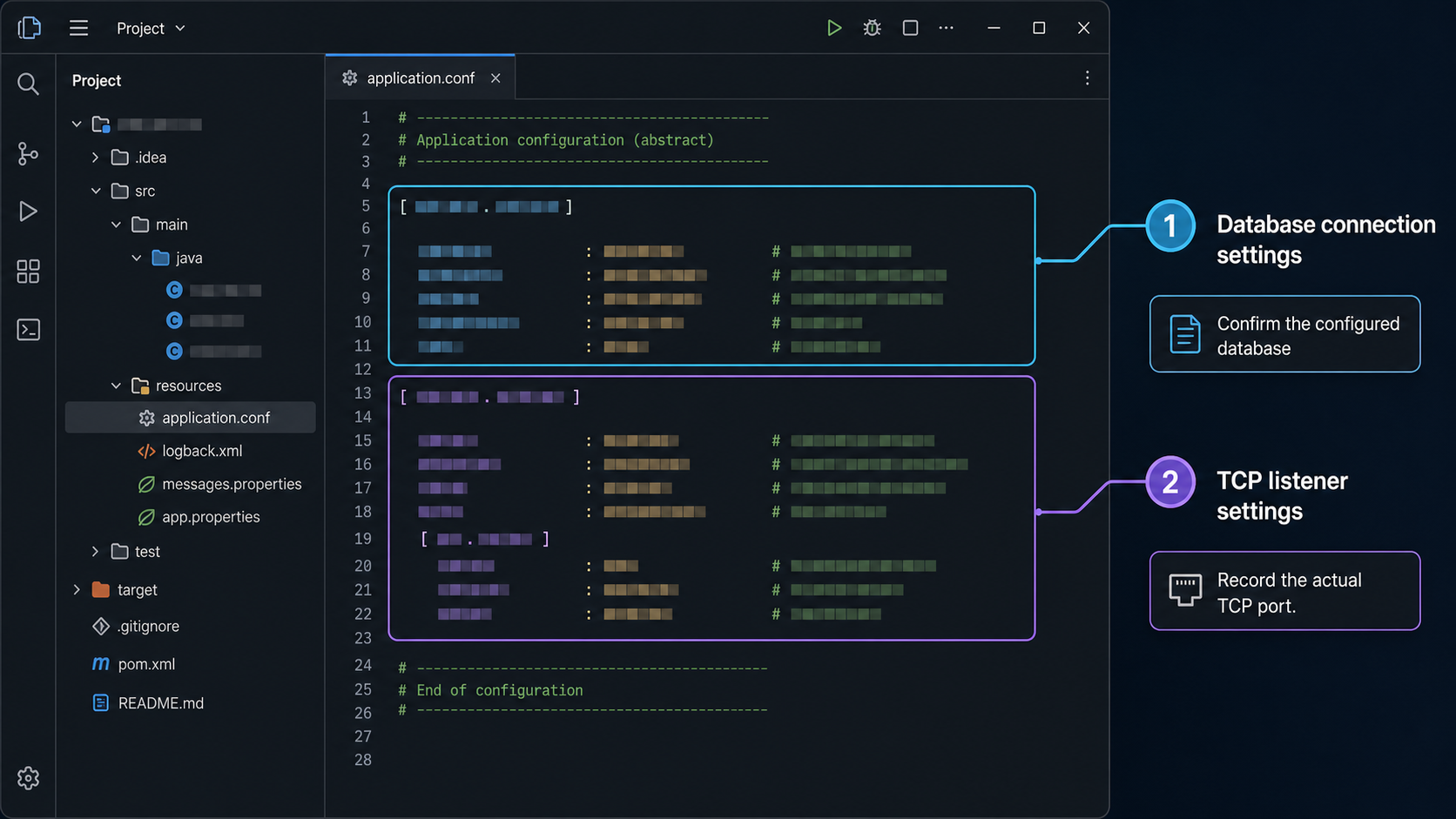The width and height of the screenshot is (1456, 819).
Task: Run the project with the green play button
Action: (833, 28)
